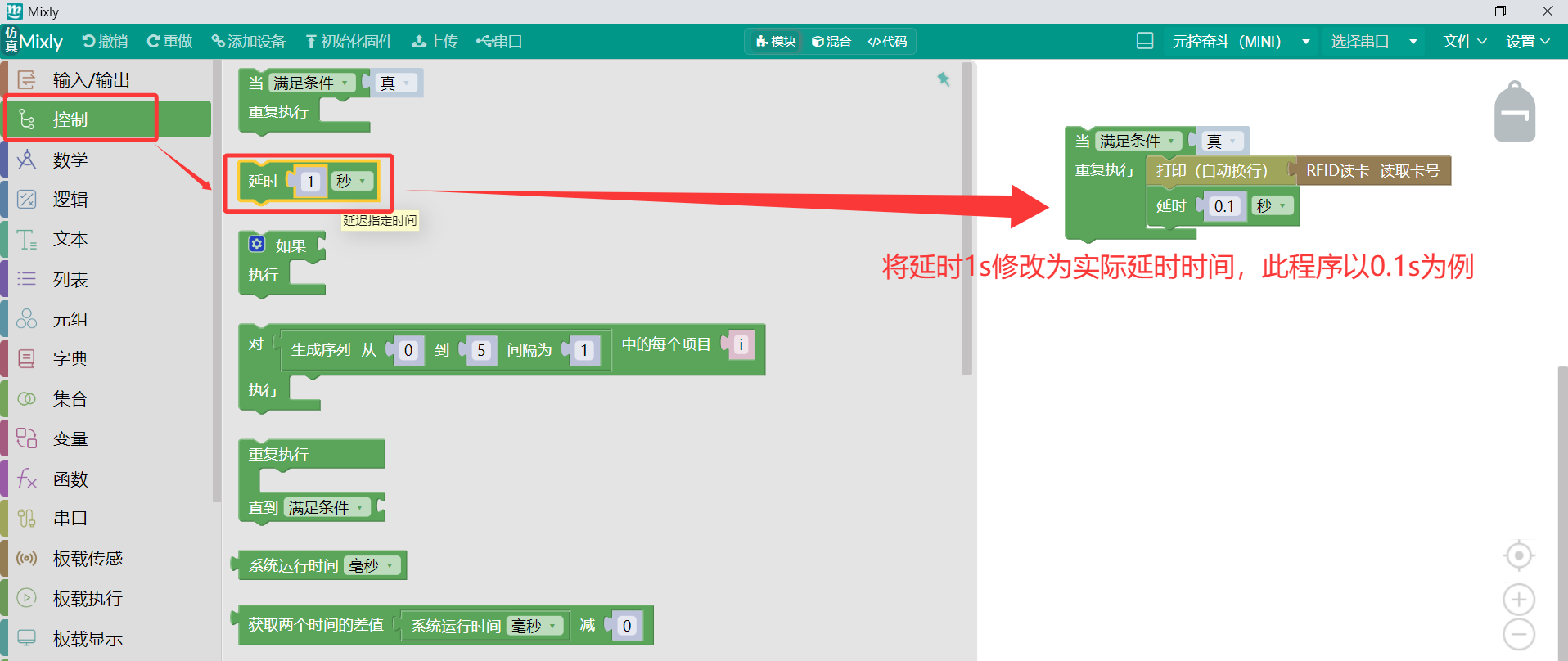This screenshot has height=661, width=1568.
Task: Switch to the 混合 view tab
Action: click(x=831, y=42)
